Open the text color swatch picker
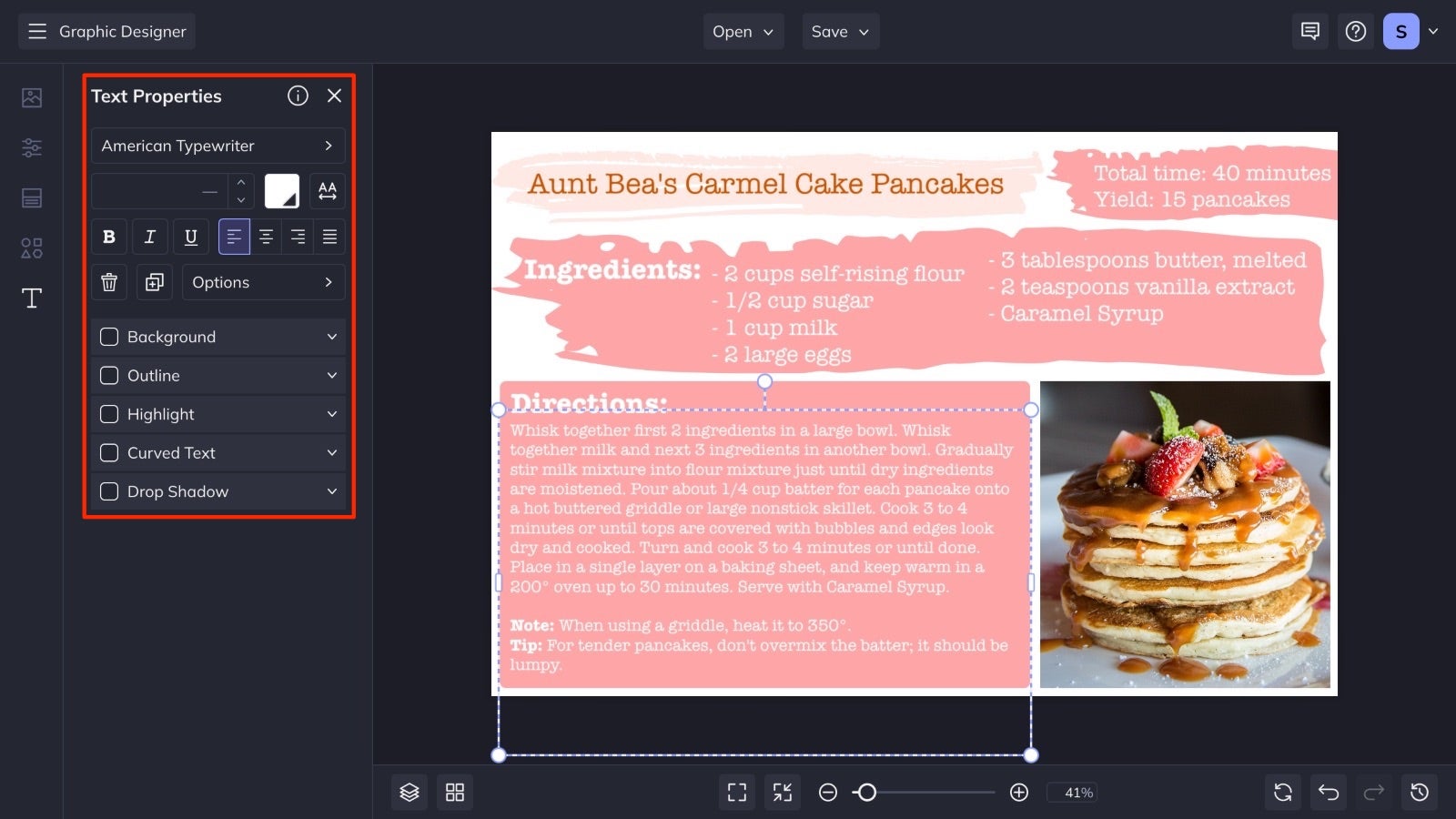1456x819 pixels. coord(281,190)
